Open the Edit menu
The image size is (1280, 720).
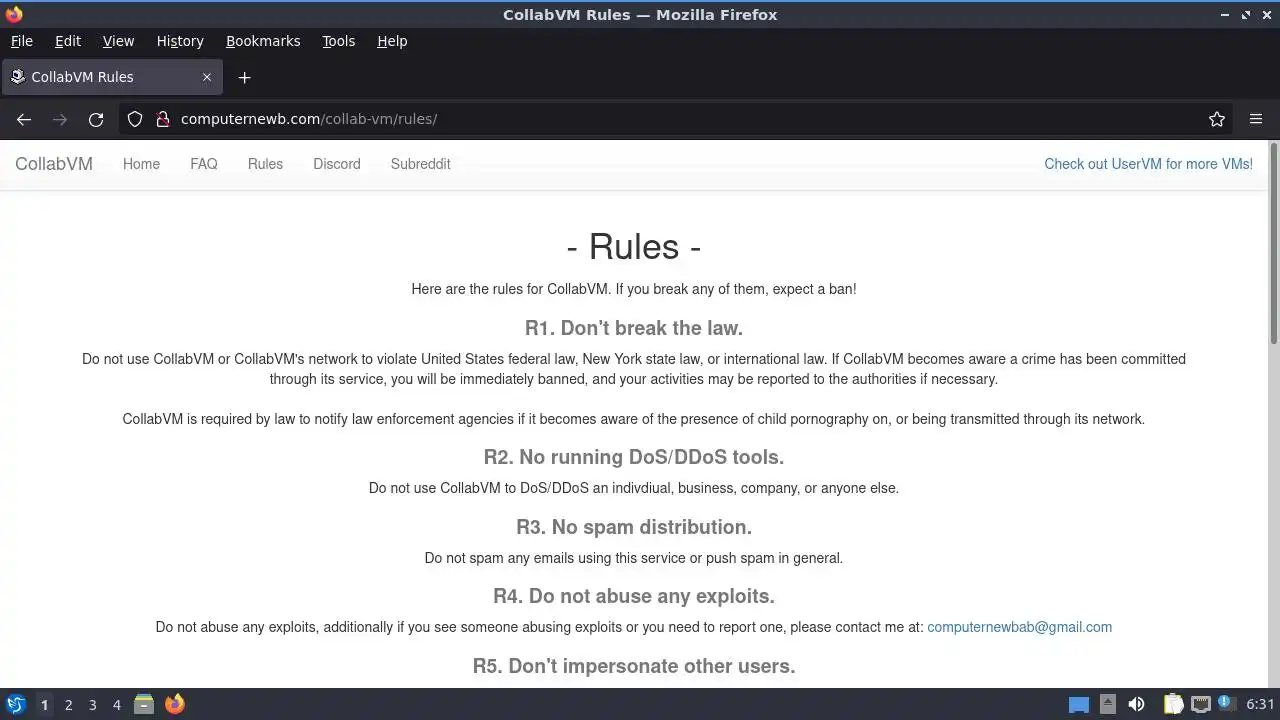[68, 41]
